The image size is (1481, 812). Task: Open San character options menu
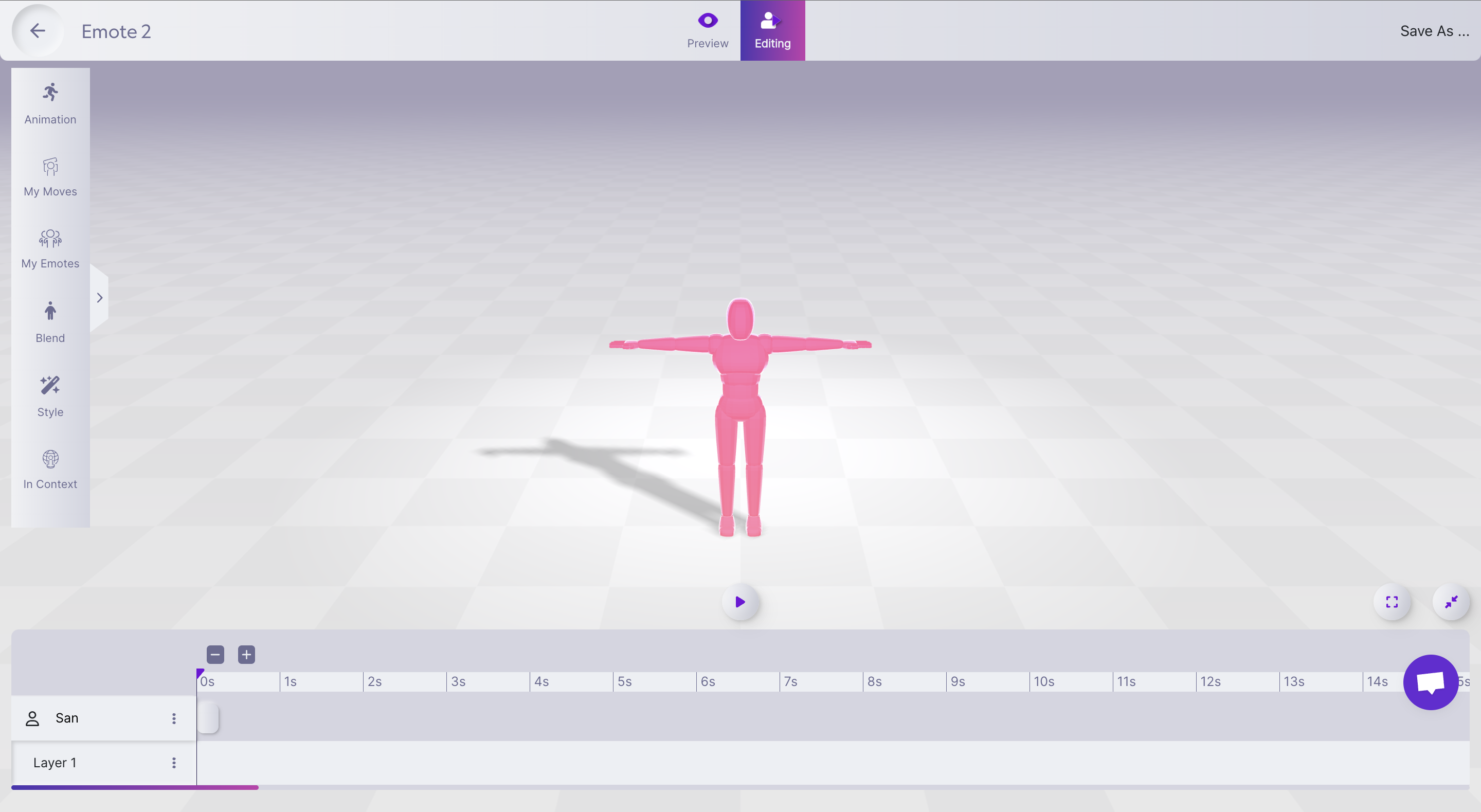coord(174,718)
